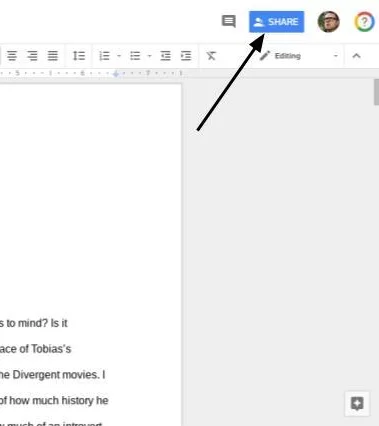Open the comments history icon

(229, 21)
